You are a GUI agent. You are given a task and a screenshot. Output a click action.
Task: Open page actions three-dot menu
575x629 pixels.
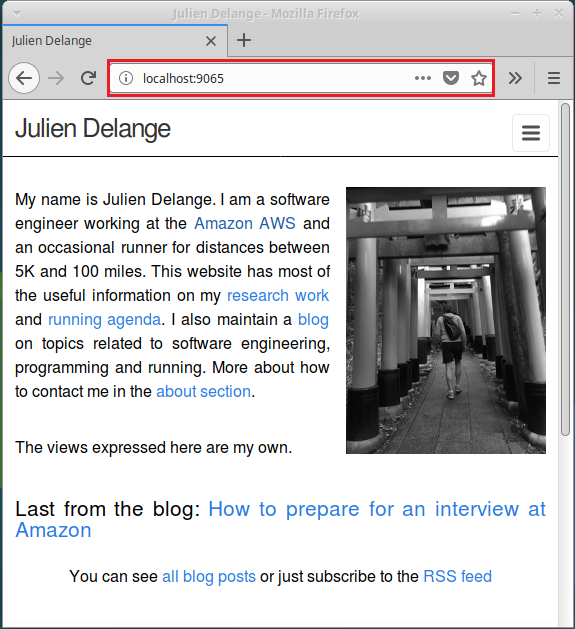click(x=423, y=78)
